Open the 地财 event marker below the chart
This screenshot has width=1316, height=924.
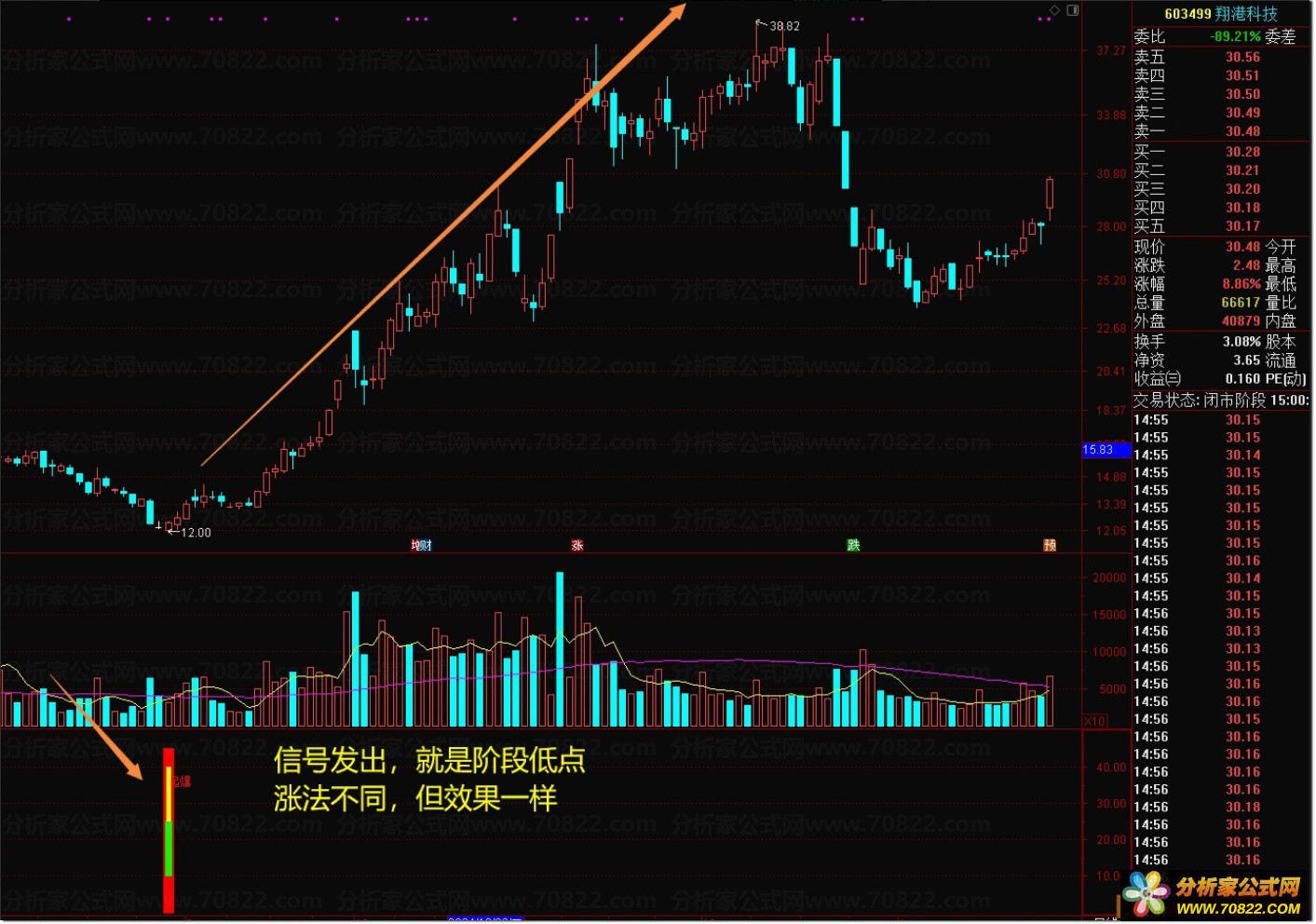point(421,546)
